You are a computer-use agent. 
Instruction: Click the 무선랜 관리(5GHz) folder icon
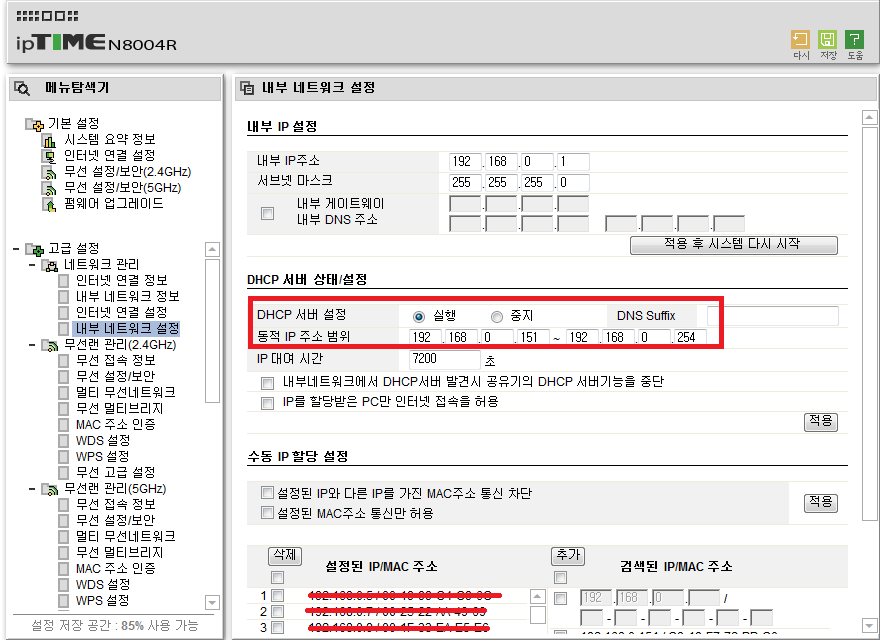click(50, 490)
